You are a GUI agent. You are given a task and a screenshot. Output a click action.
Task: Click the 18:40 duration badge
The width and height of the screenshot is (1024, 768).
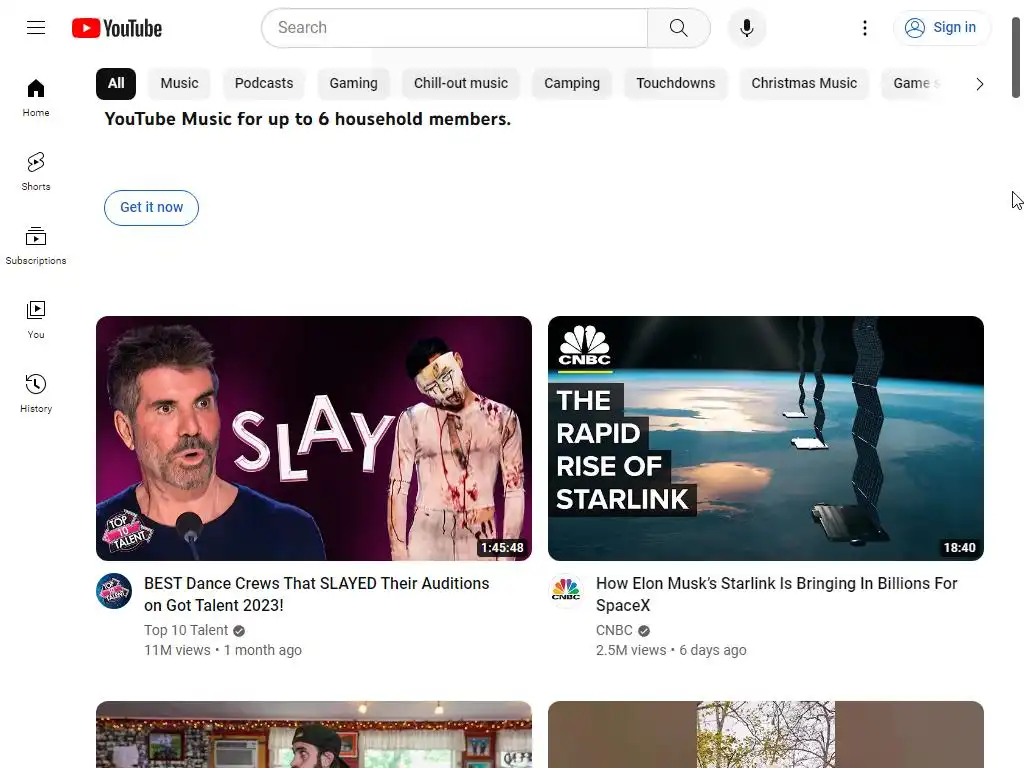pyautogui.click(x=959, y=548)
